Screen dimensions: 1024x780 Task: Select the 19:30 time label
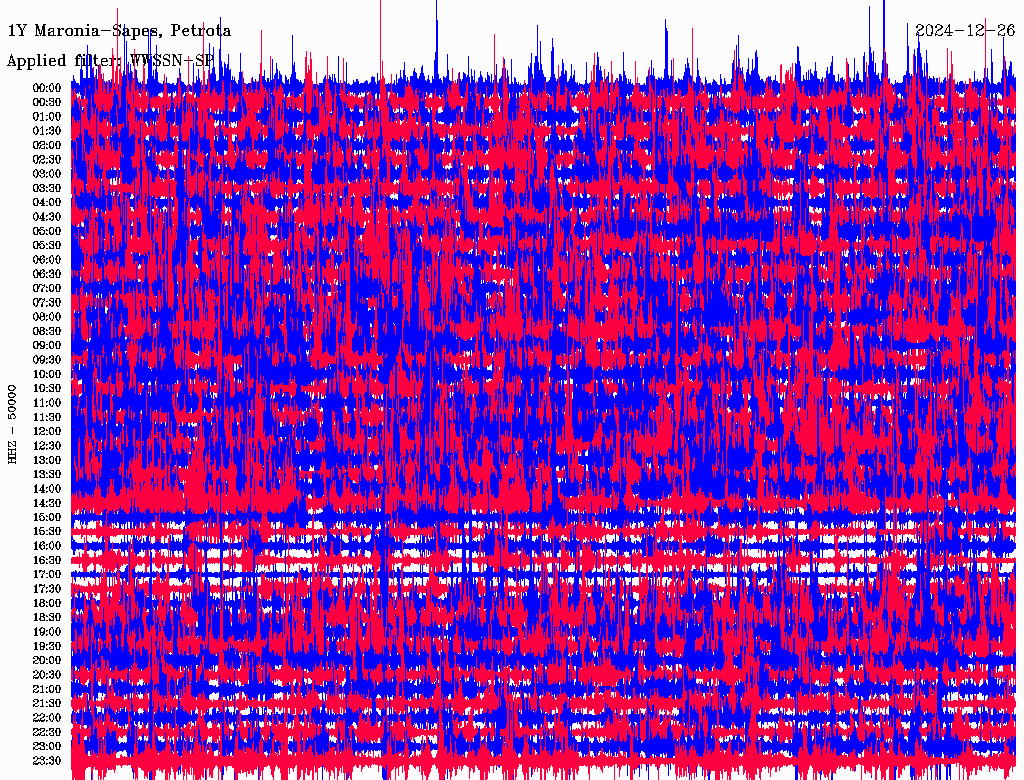[47, 646]
